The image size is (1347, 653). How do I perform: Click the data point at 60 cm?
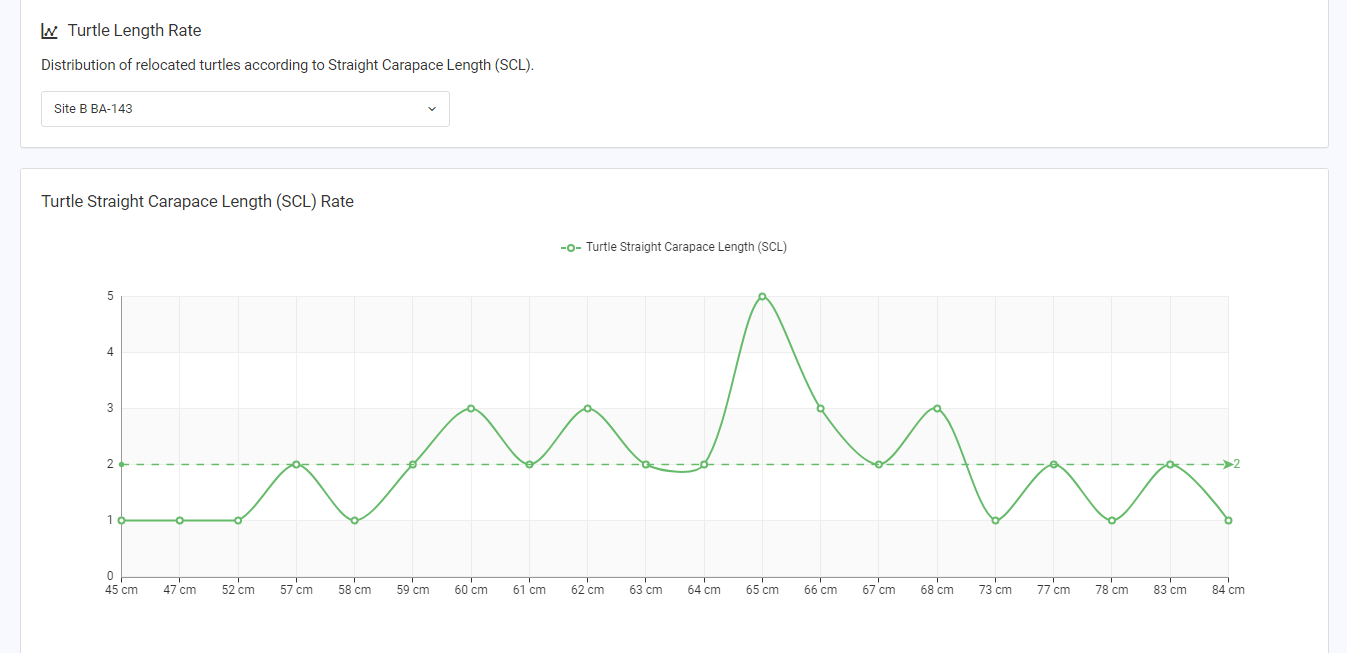click(x=471, y=408)
